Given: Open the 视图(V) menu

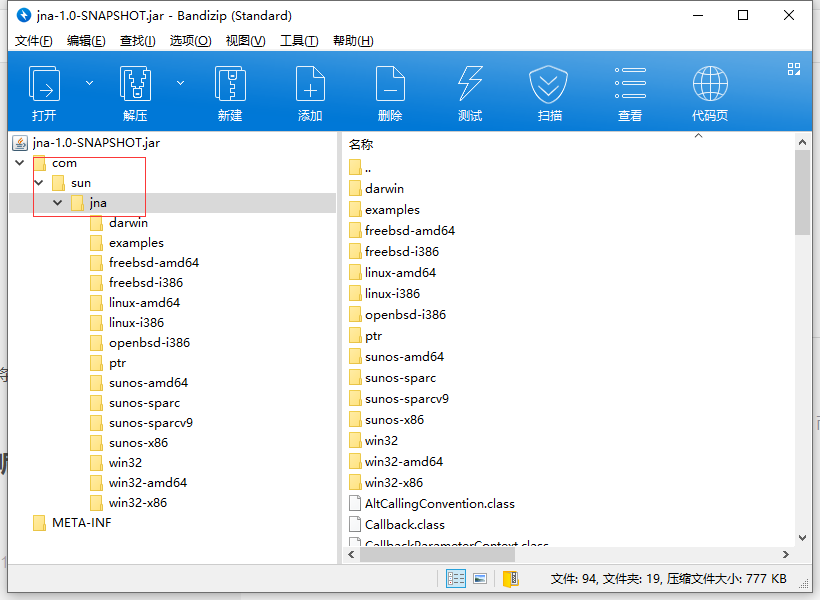Looking at the screenshot, I should click(245, 41).
